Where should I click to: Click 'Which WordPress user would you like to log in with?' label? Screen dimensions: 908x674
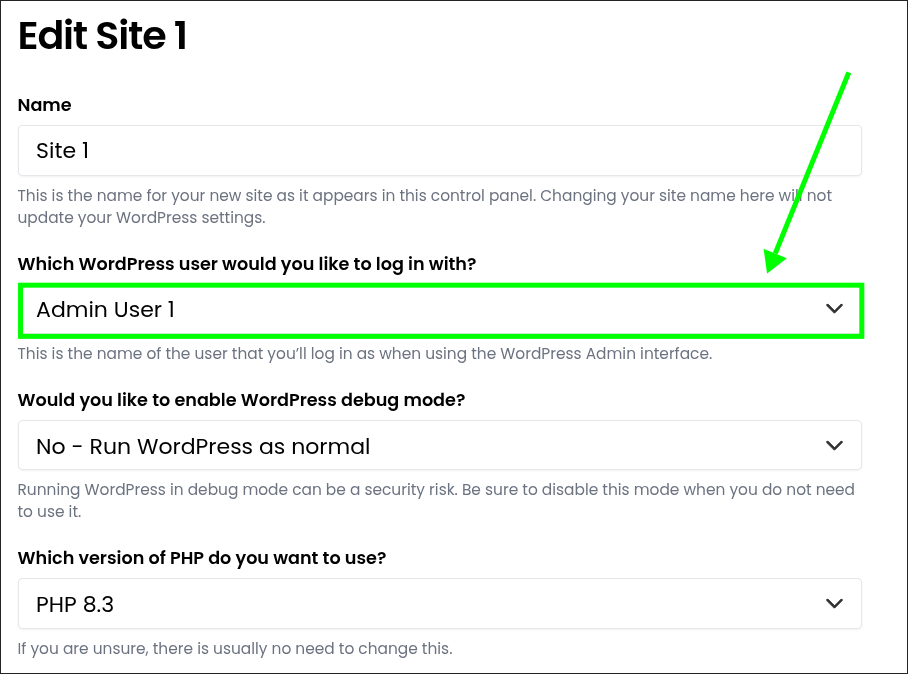[x=247, y=264]
